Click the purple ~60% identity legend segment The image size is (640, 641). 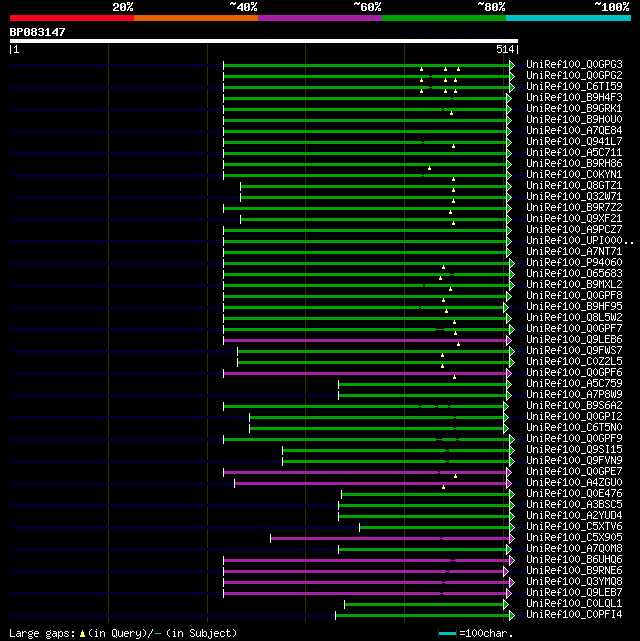coord(320,18)
